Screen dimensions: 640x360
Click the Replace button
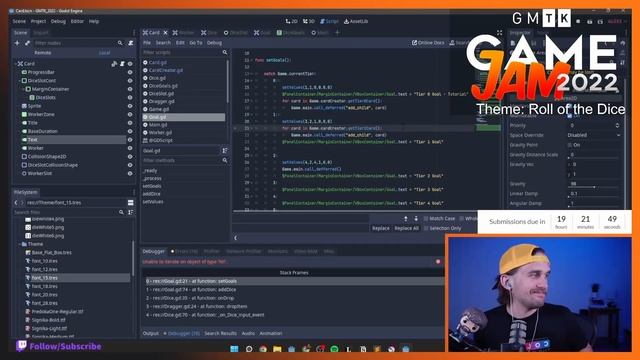(x=381, y=228)
